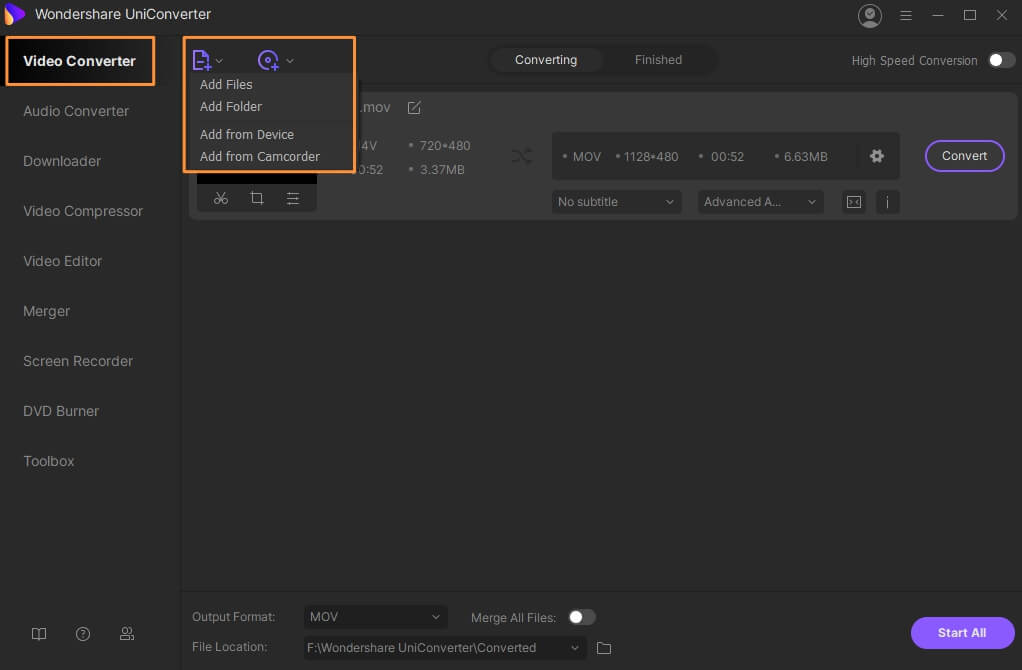Image resolution: width=1022 pixels, height=670 pixels.
Task: Open the help question mark icon
Action: tap(83, 634)
